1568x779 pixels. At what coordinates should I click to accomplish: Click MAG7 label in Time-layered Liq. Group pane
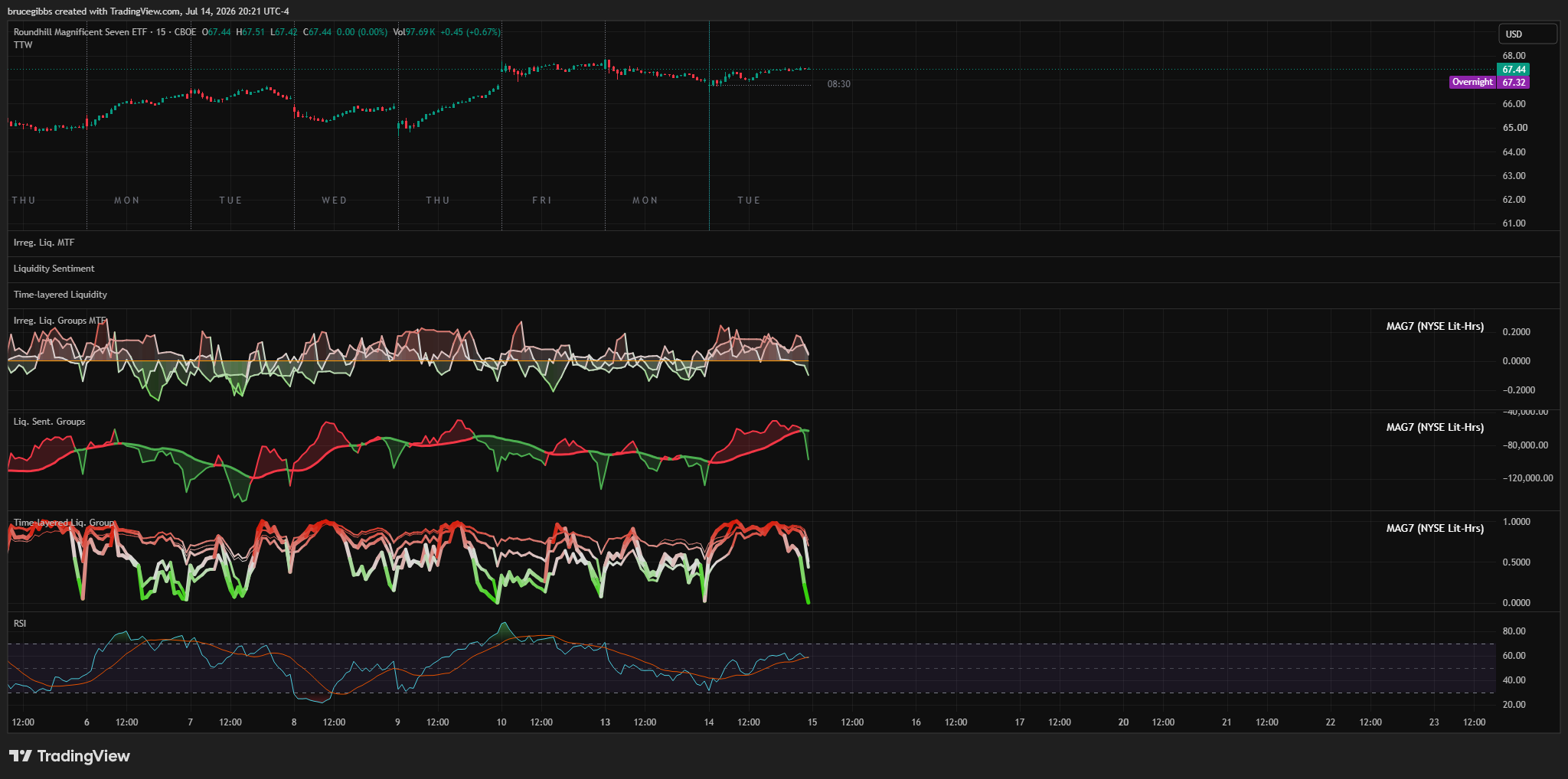pos(1435,529)
